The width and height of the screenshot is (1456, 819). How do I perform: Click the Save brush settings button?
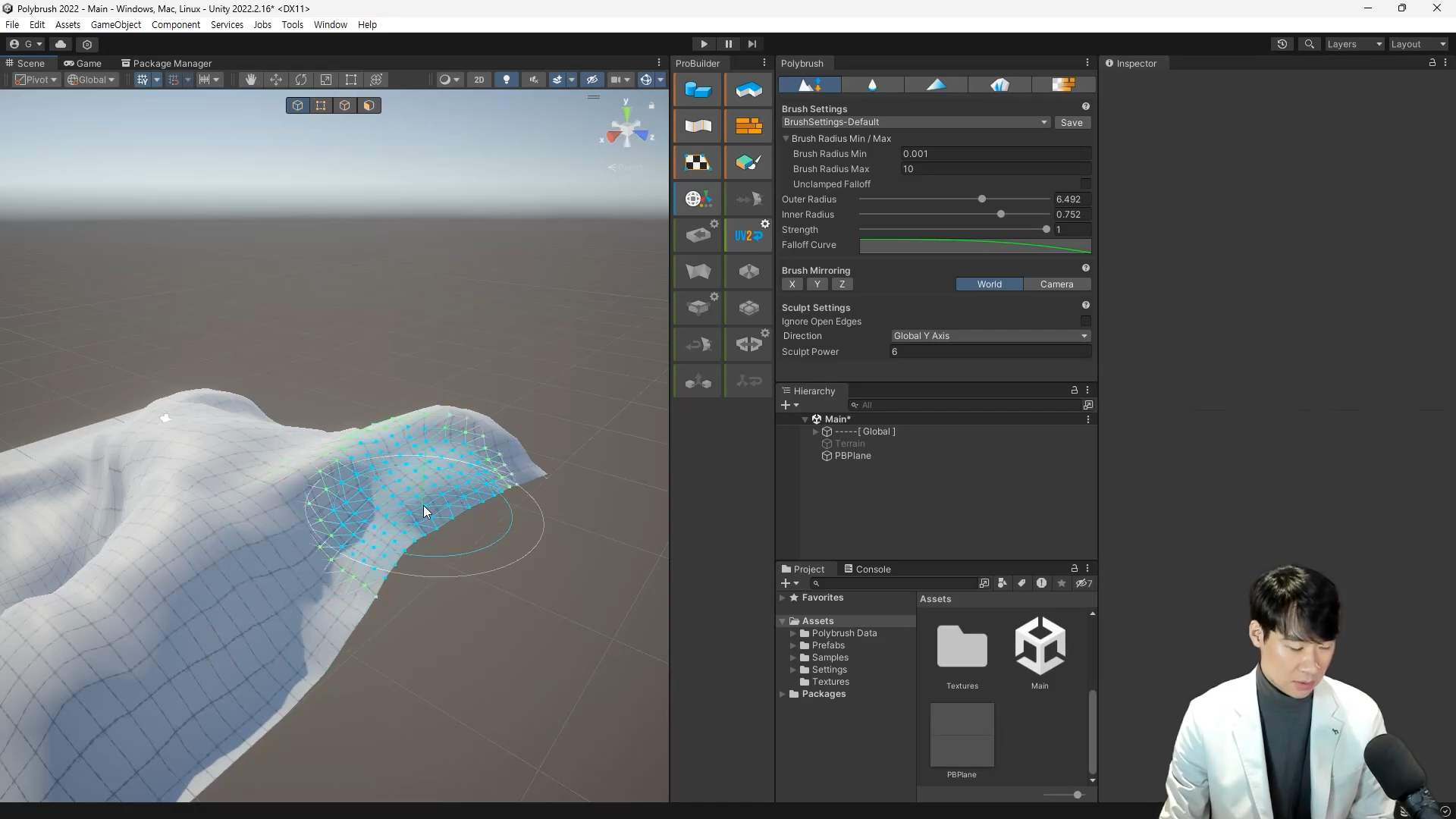point(1072,122)
